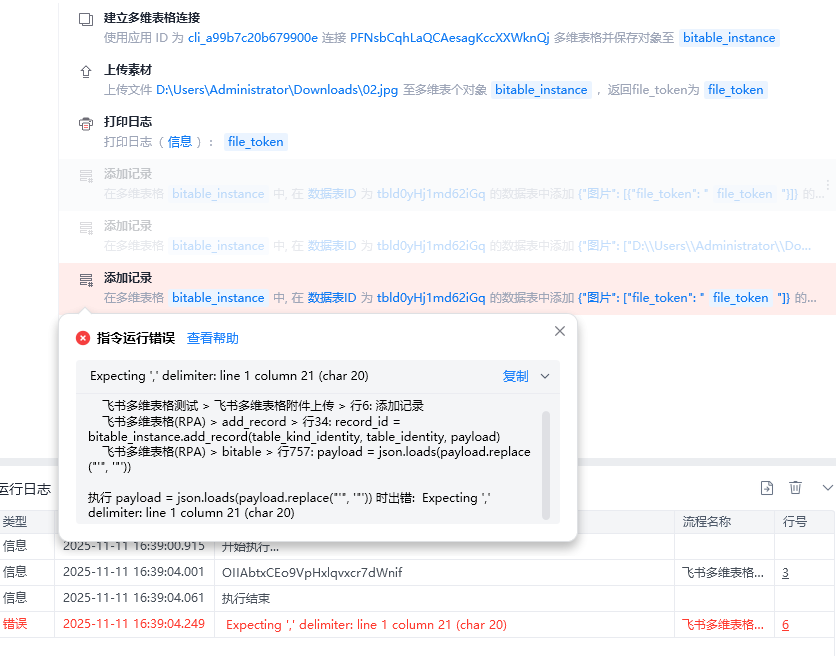This screenshot has width=836, height=656.
Task: Clear logs with the trash icon
Action: (795, 487)
